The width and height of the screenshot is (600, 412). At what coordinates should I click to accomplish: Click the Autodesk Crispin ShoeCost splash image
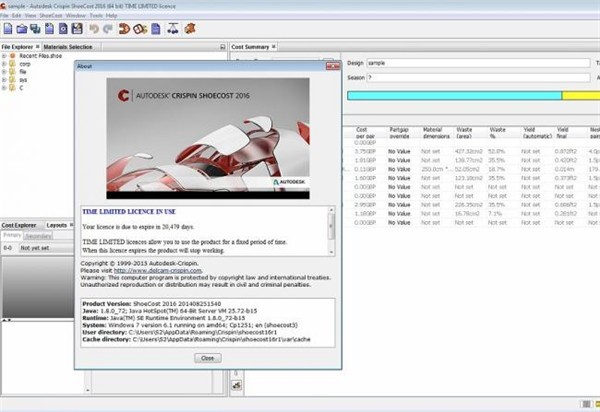tap(208, 138)
